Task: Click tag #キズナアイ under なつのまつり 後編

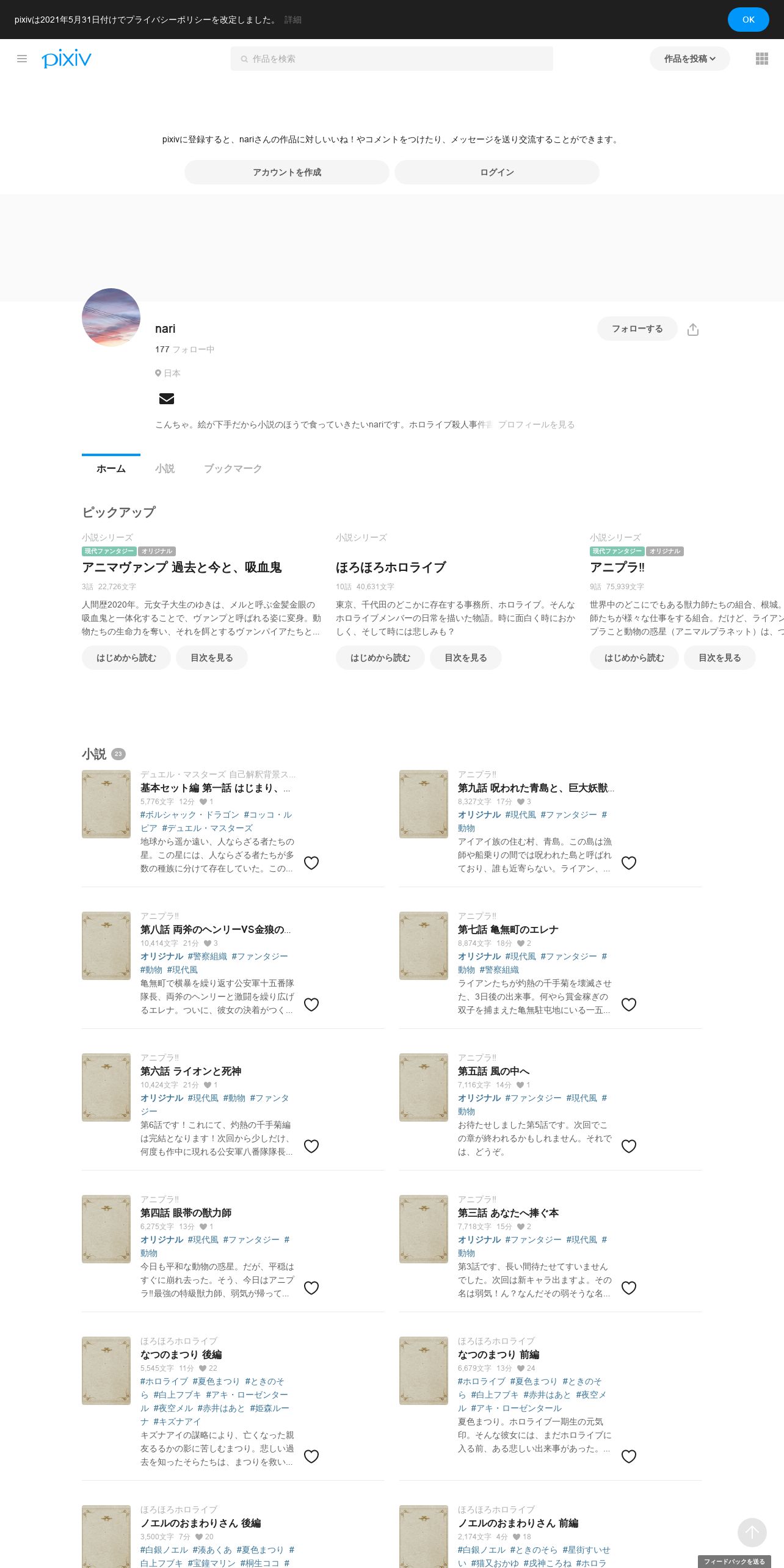Action: (177, 1421)
